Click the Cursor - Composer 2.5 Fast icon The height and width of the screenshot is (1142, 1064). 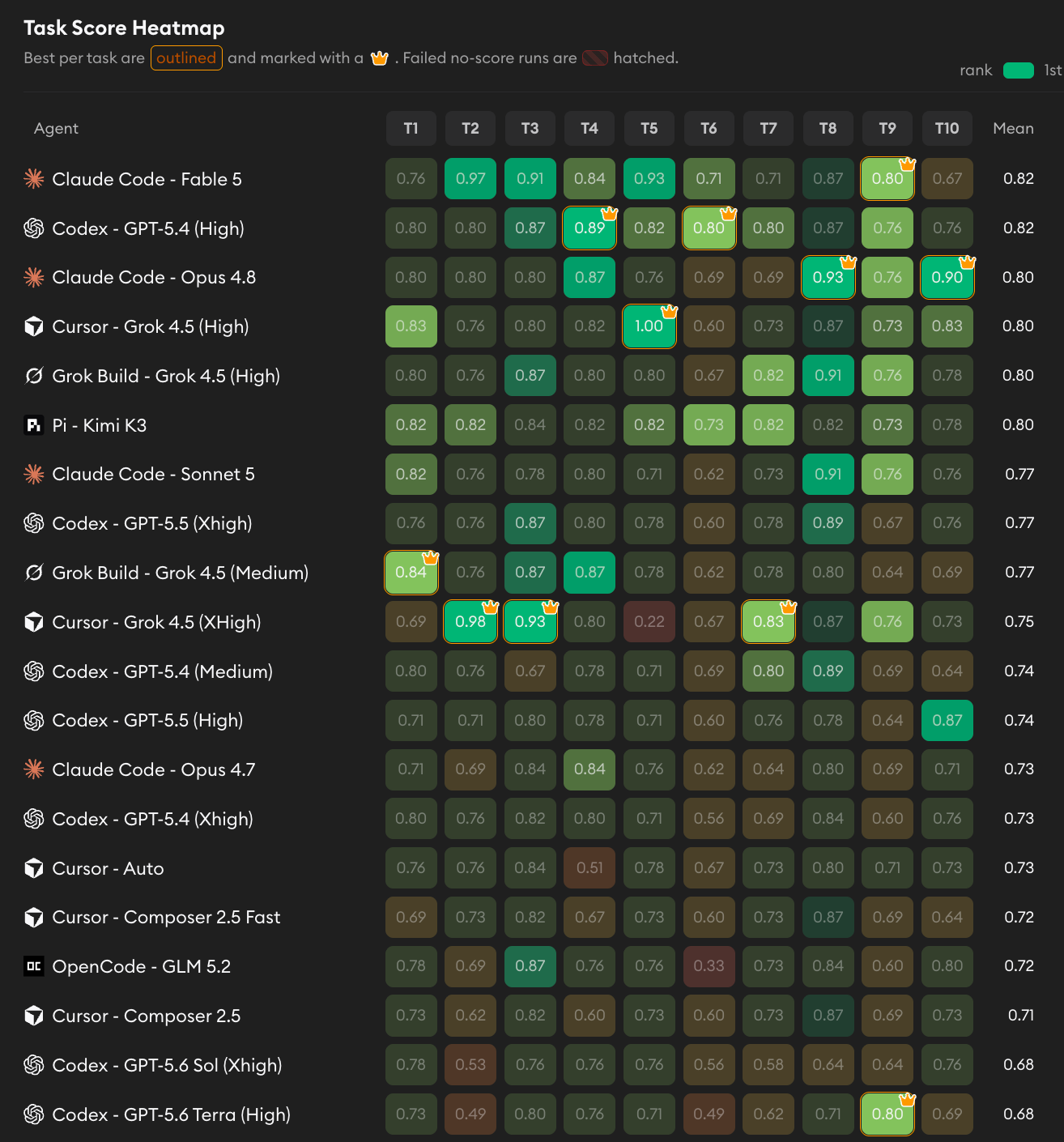pyautogui.click(x=34, y=917)
